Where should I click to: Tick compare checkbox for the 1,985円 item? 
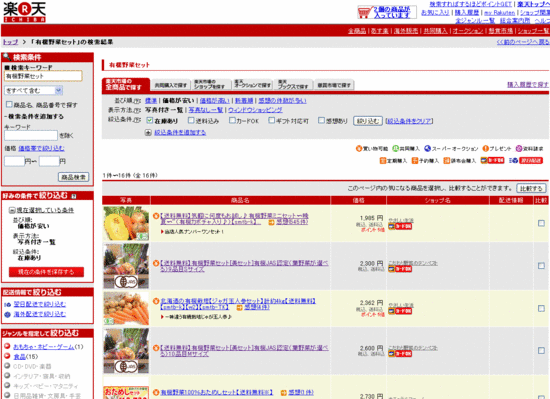point(541,223)
